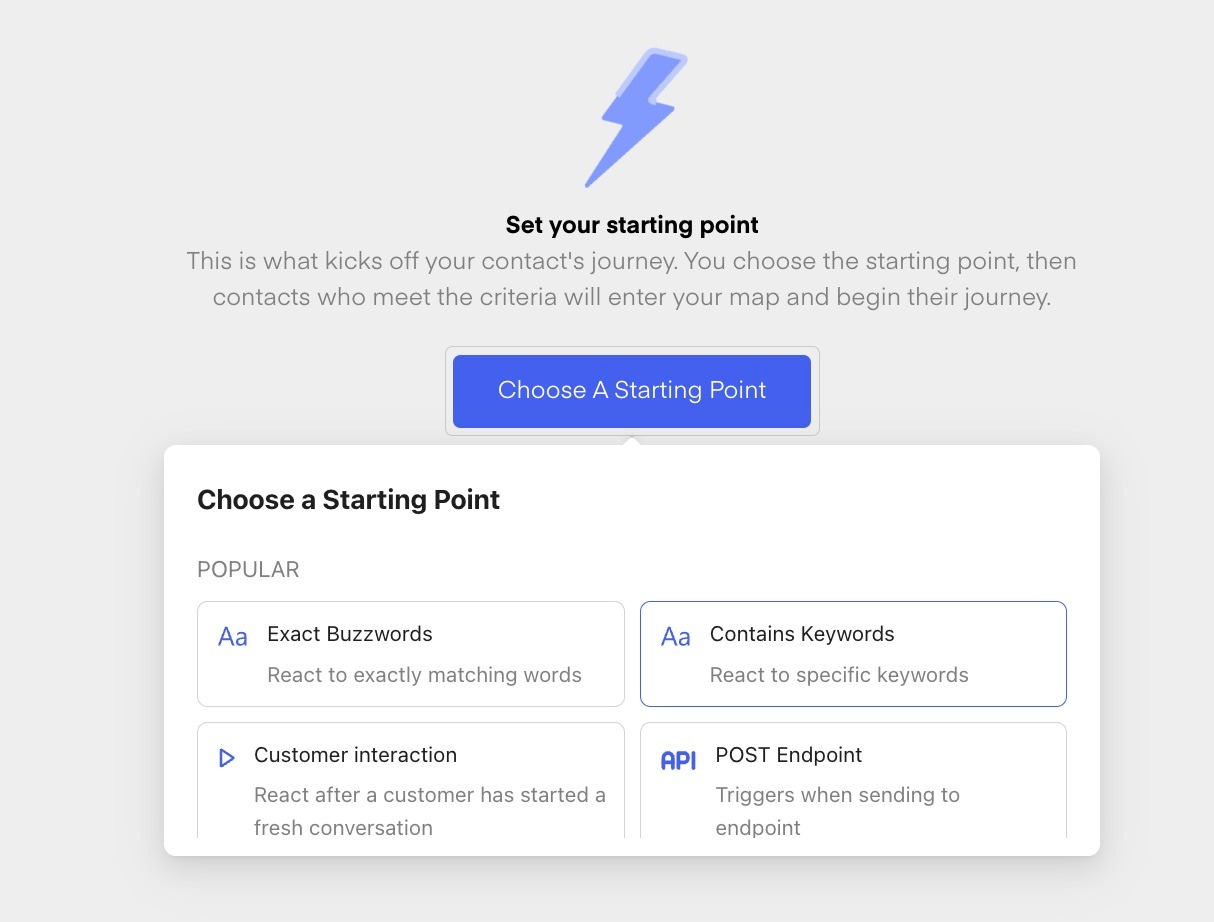Click the popover's small pointer arrow
Image resolution: width=1214 pixels, height=922 pixels.
(x=631, y=441)
